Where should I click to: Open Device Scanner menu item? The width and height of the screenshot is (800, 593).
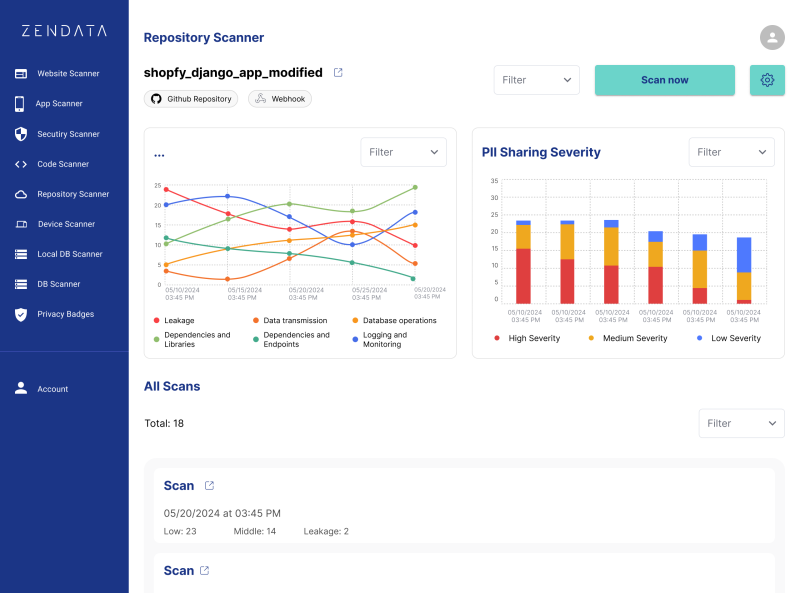(66, 224)
